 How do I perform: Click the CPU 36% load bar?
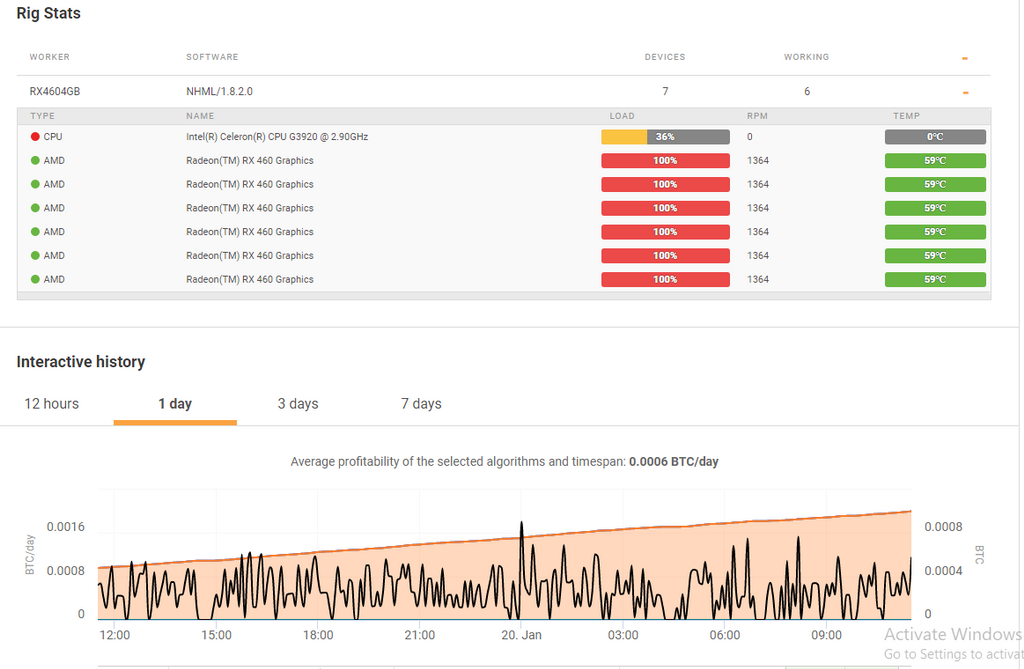pyautogui.click(x=665, y=137)
